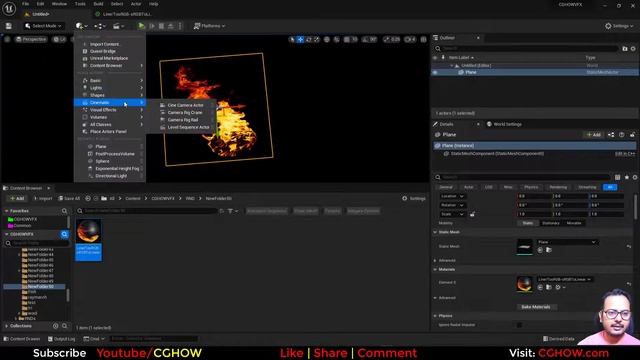Open the material asset dropdown for Element 0

pos(565,280)
